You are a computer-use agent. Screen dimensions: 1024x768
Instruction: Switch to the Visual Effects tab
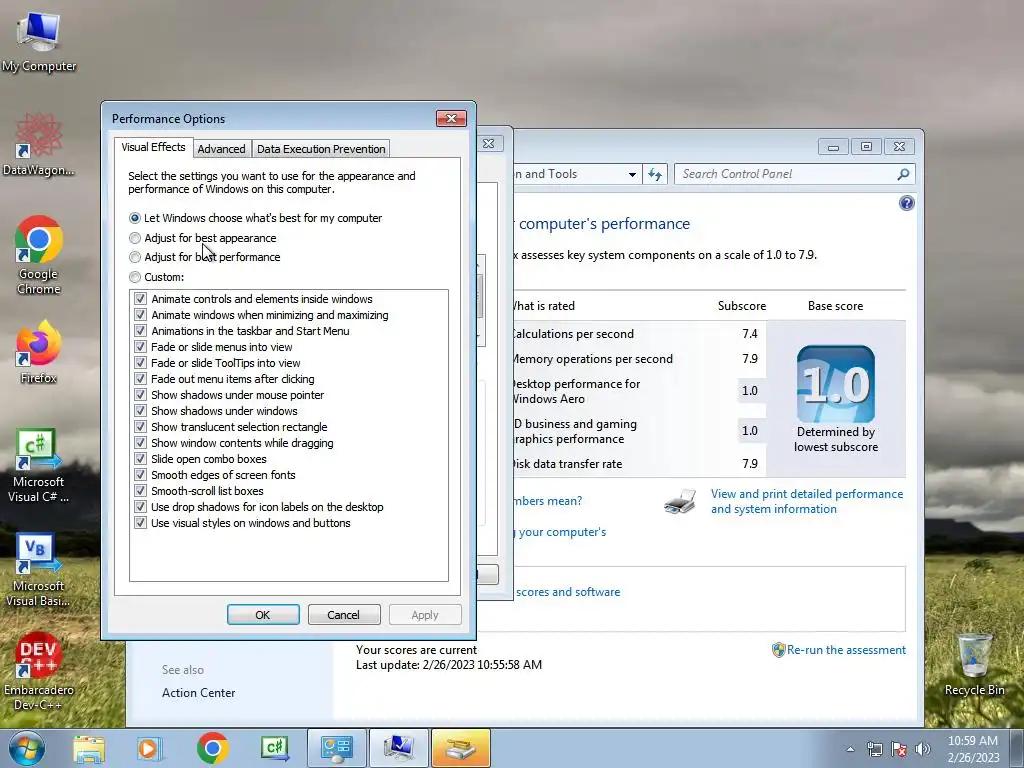[x=153, y=148]
